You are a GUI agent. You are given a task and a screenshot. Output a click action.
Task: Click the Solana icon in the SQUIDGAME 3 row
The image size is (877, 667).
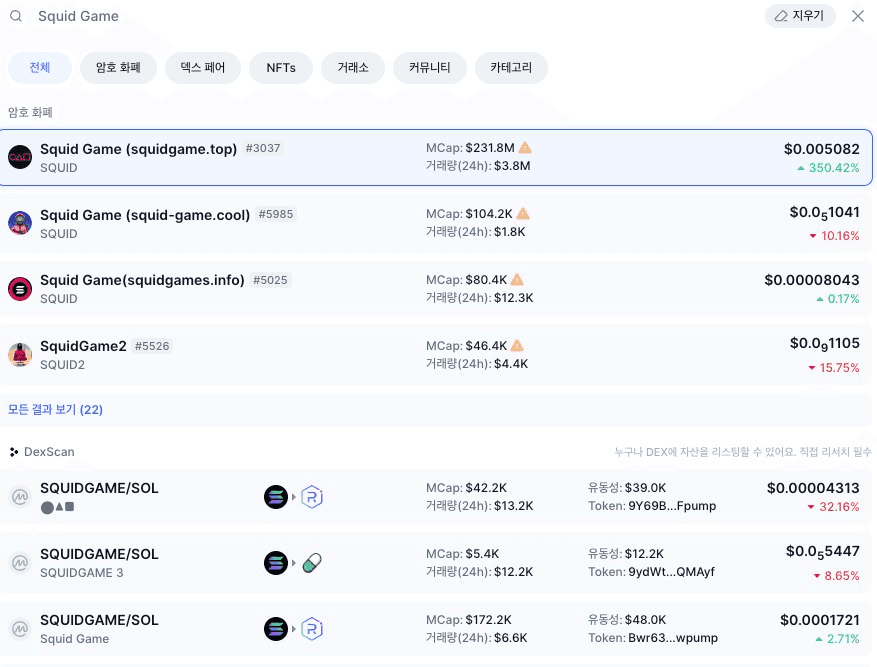pos(276,563)
